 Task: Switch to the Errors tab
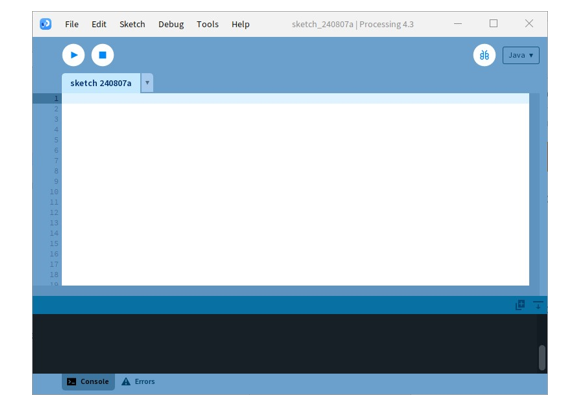click(138, 381)
